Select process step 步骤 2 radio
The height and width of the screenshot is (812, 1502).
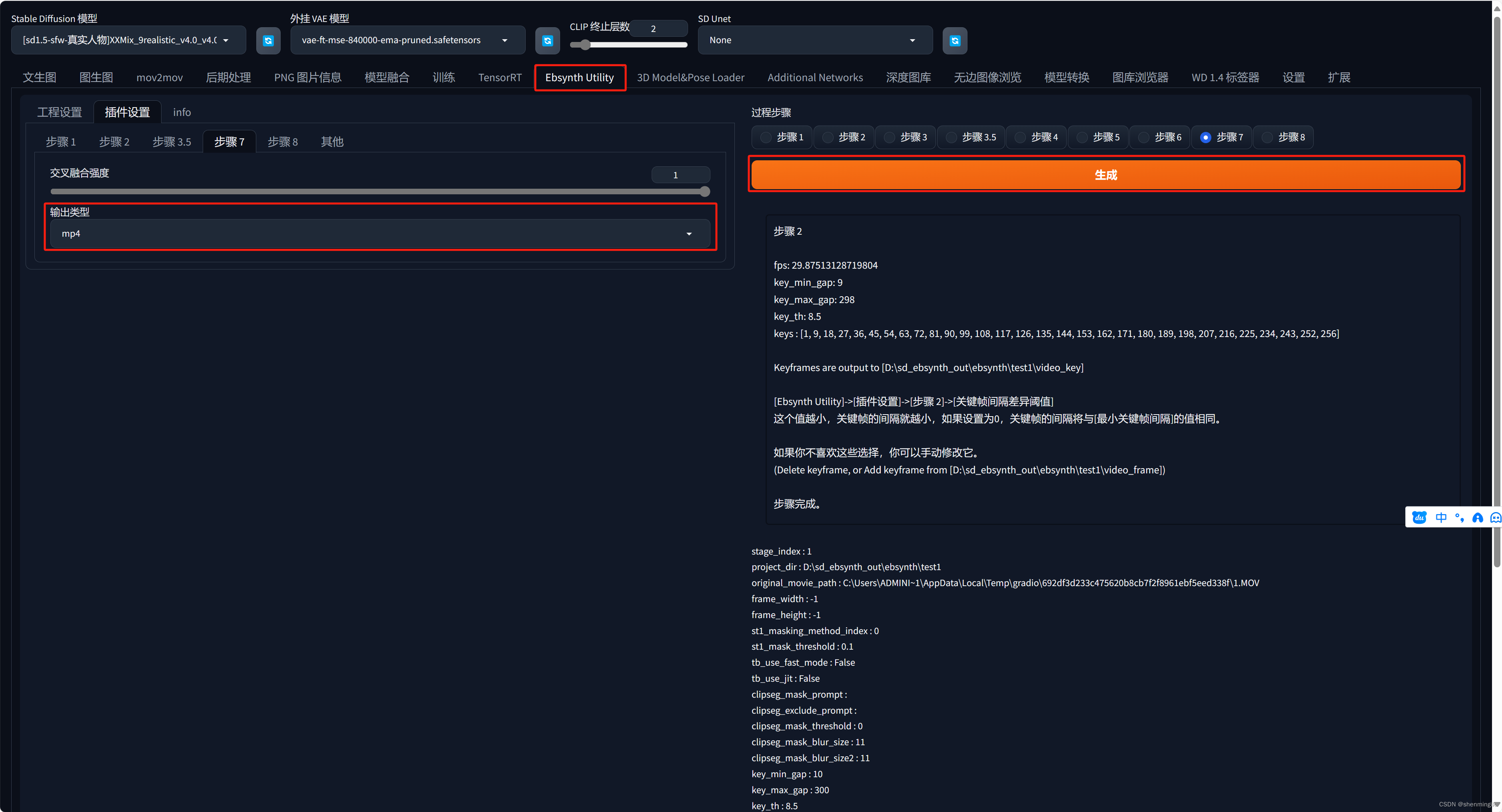pyautogui.click(x=844, y=137)
